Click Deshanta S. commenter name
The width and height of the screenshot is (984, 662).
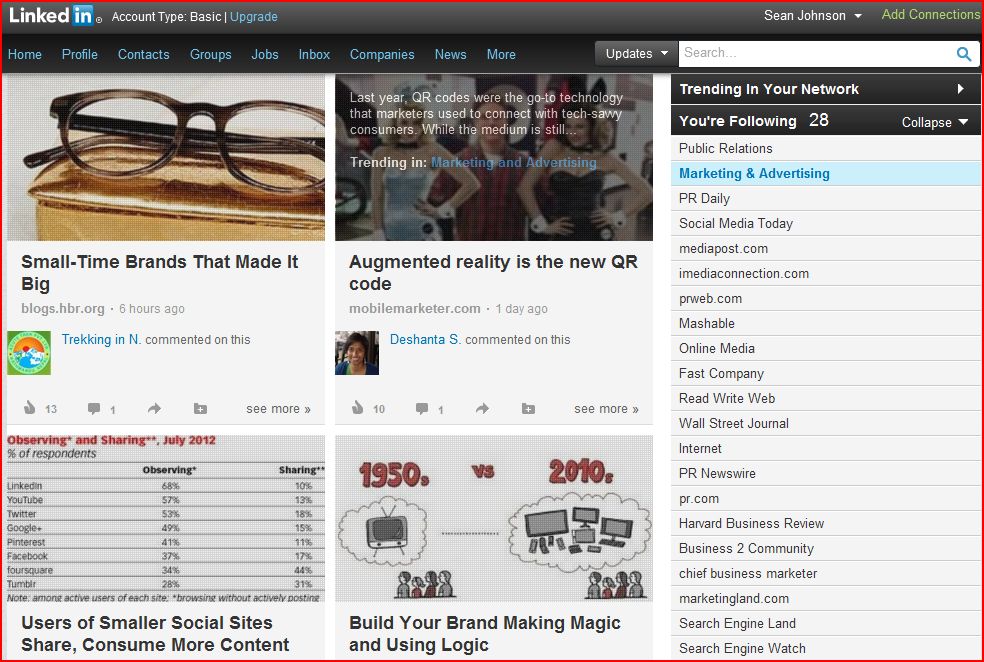pyautogui.click(x=425, y=339)
